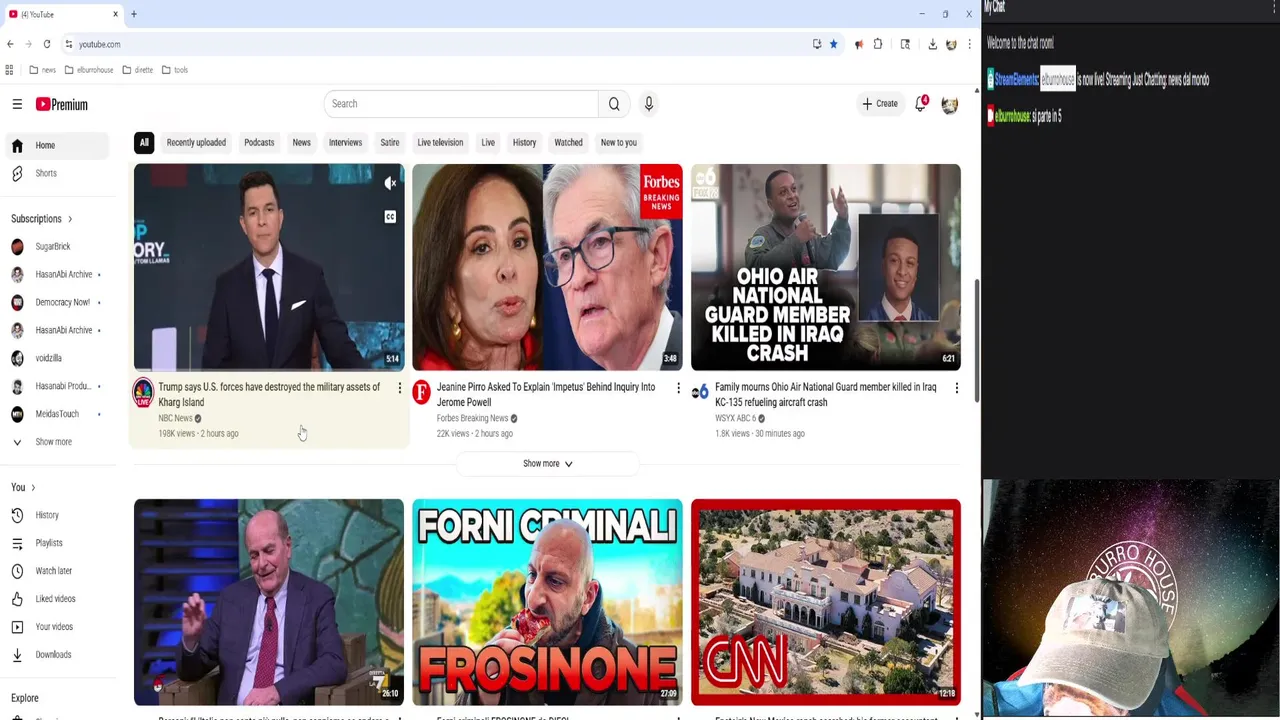Open Watch later in sidebar
This screenshot has width=1280, height=720.
coord(58,571)
